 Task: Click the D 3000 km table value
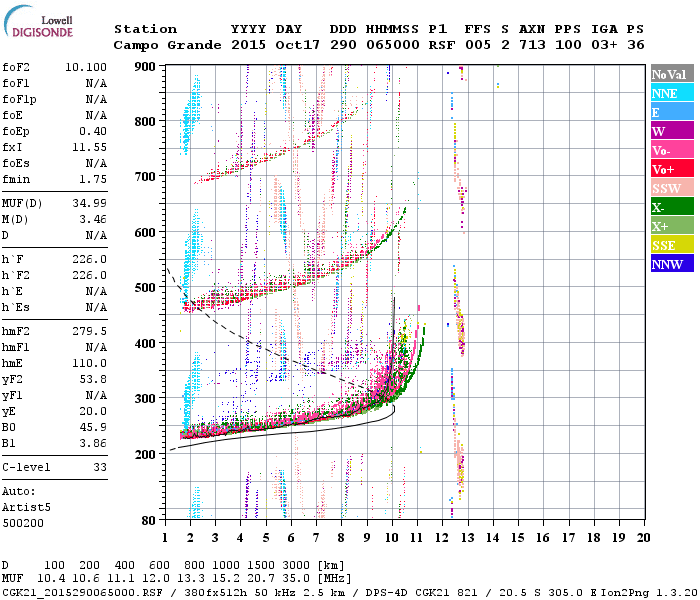296,565
